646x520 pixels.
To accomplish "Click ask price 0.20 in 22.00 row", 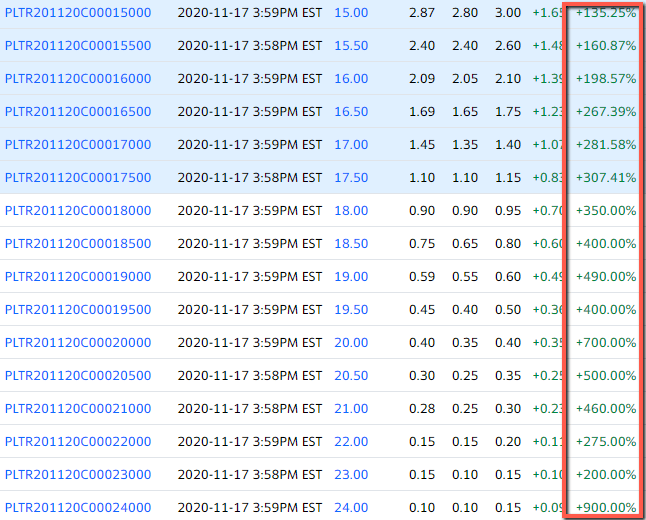I will (x=508, y=441).
